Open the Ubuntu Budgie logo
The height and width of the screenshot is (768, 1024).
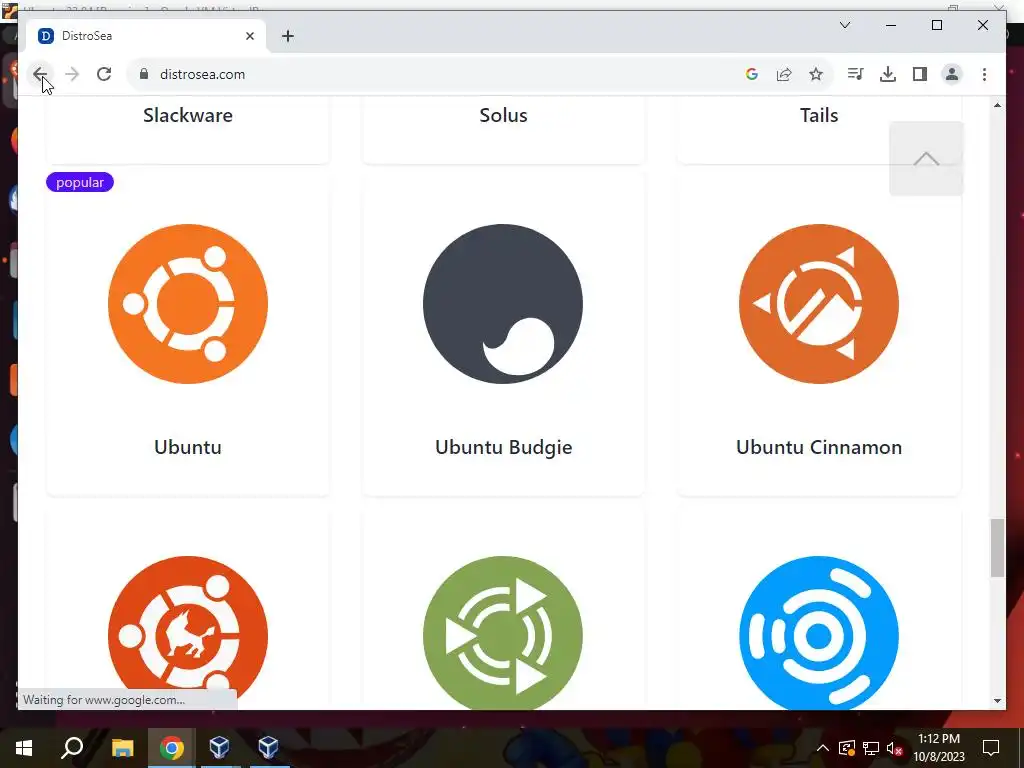coord(503,304)
